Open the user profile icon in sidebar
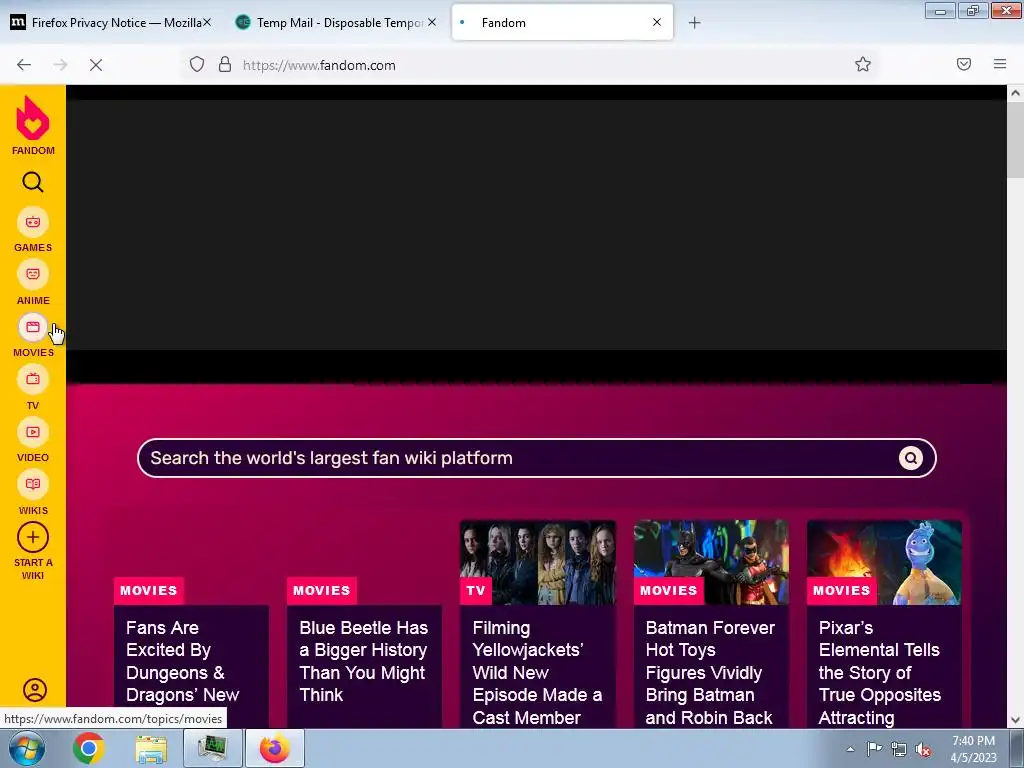This screenshot has width=1024, height=768. (x=35, y=690)
